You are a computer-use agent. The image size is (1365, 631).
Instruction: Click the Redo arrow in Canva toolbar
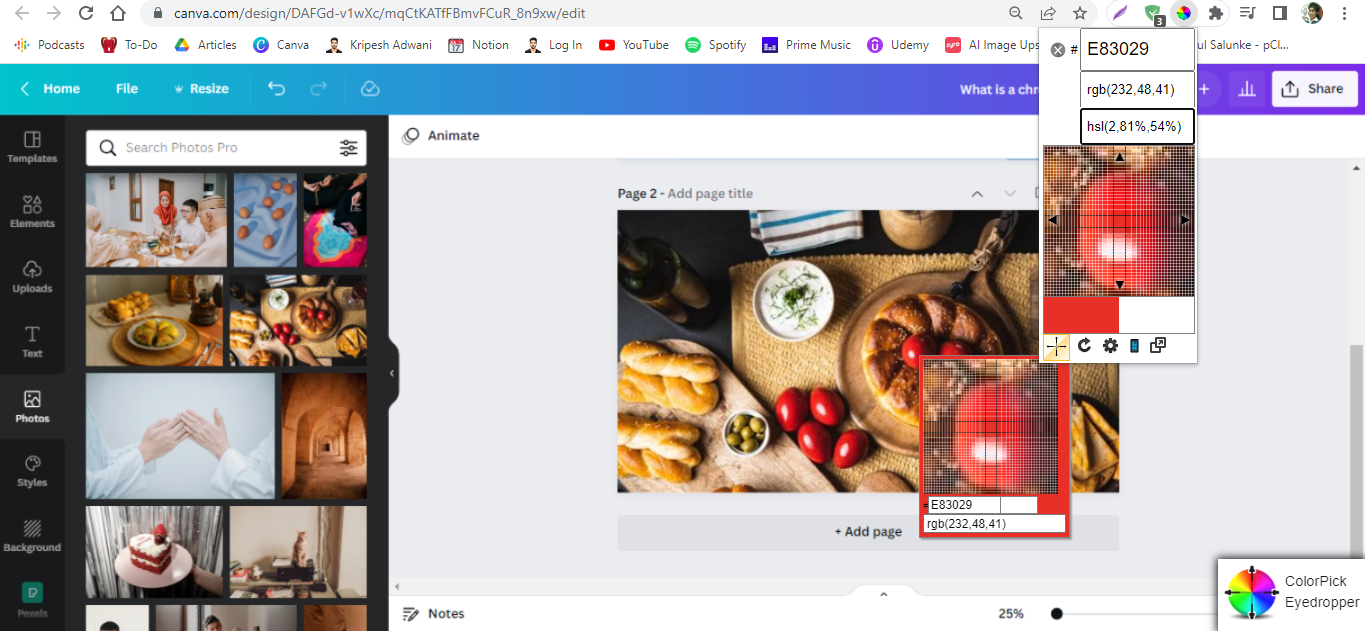319,89
